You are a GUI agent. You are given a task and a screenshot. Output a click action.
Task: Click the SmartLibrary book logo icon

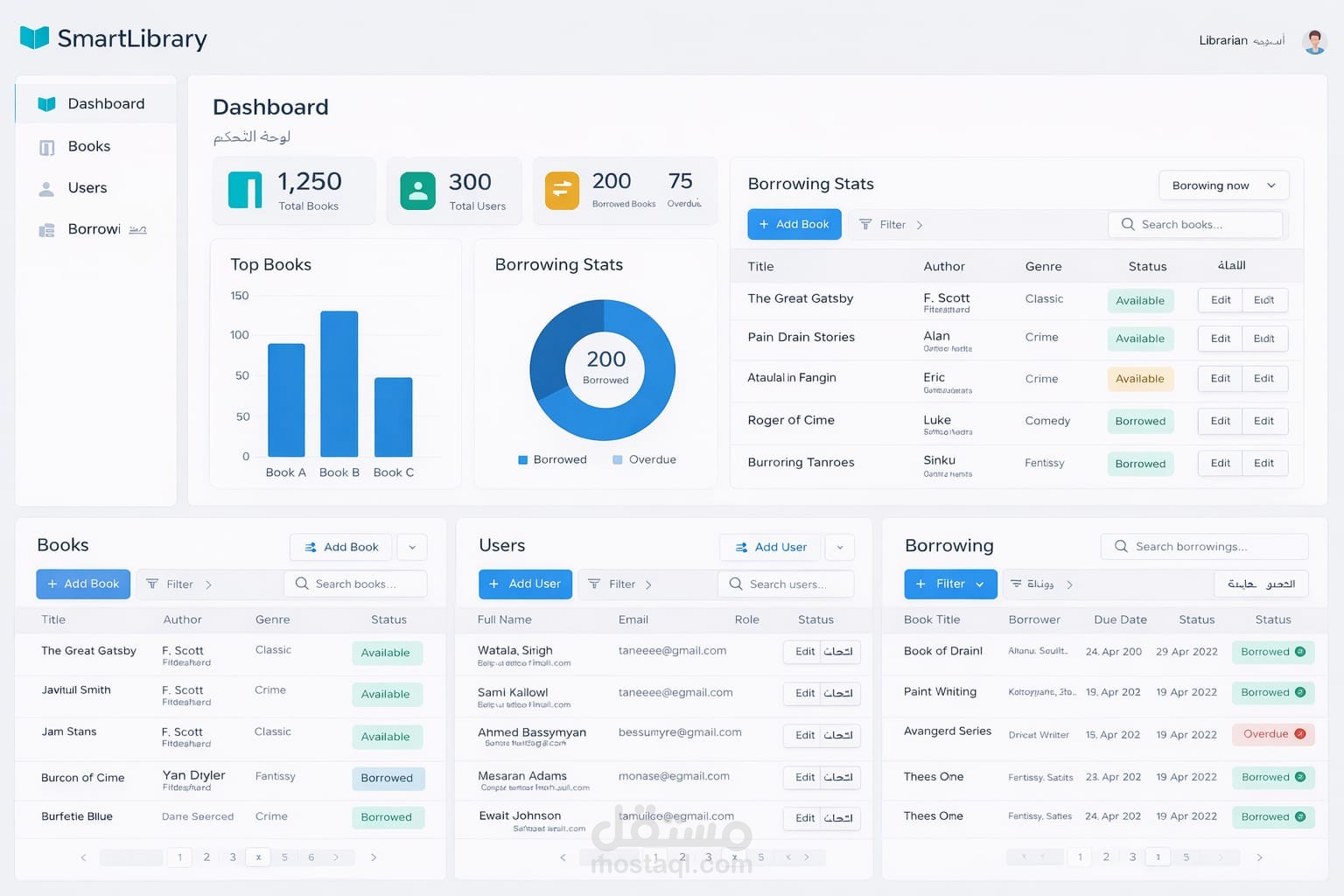[x=34, y=38]
